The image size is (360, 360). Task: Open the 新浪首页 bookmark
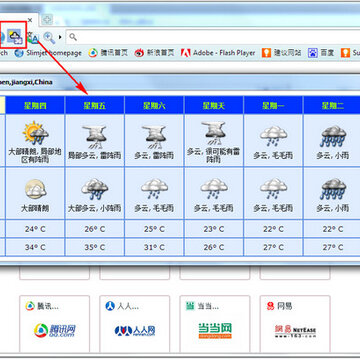pos(154,53)
